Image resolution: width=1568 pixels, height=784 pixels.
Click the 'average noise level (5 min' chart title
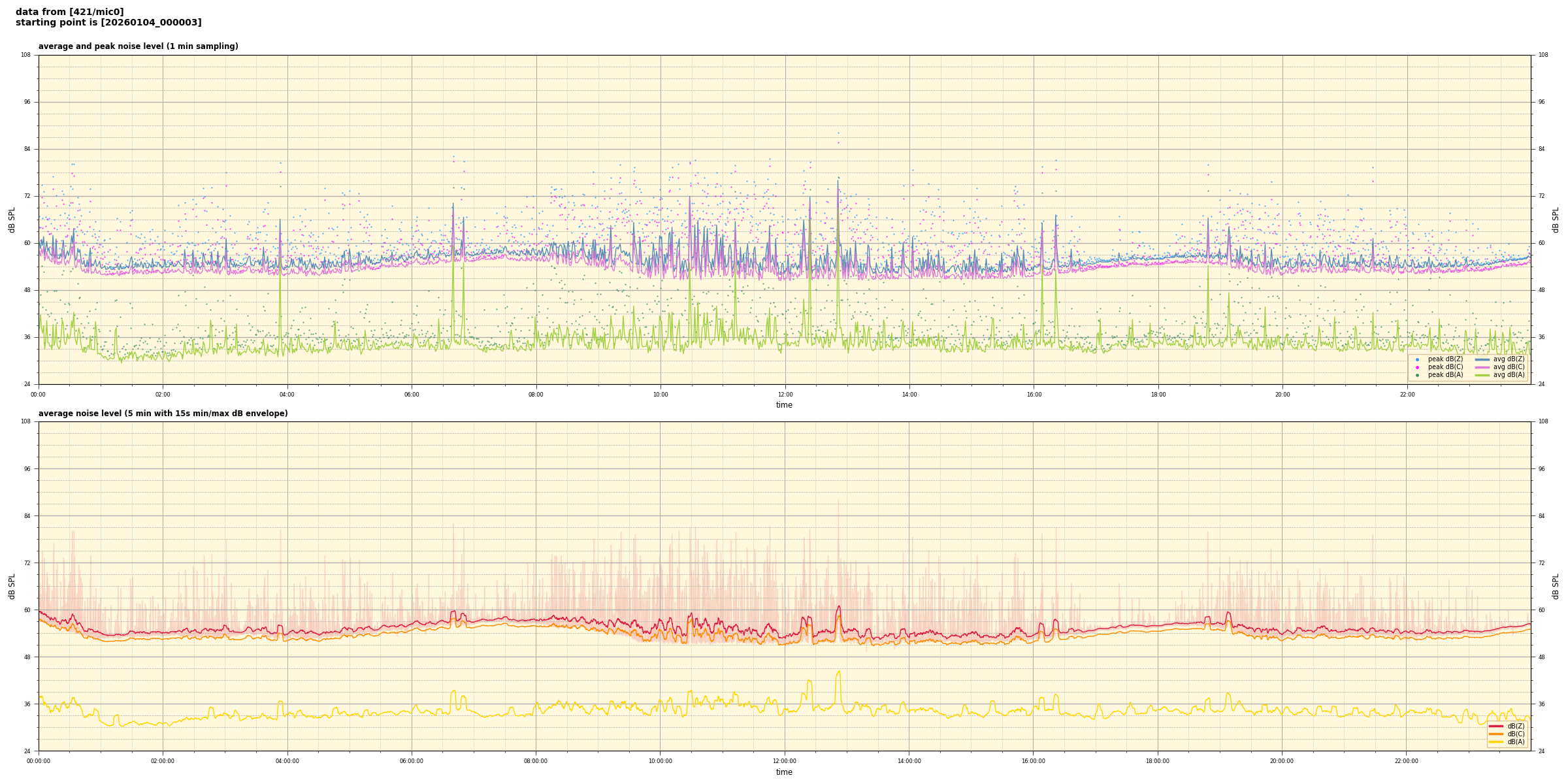(x=163, y=414)
